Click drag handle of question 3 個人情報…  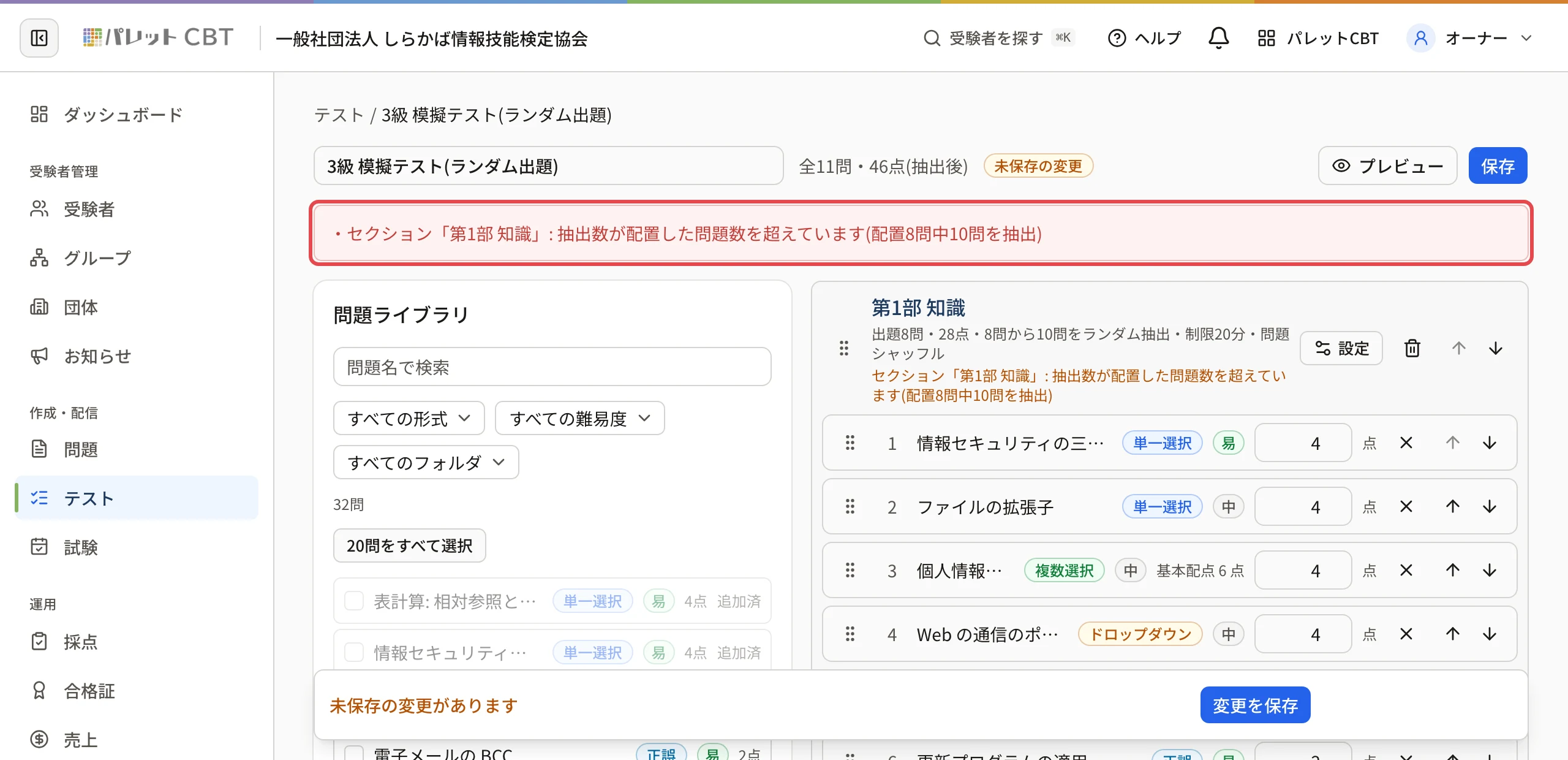tap(850, 570)
